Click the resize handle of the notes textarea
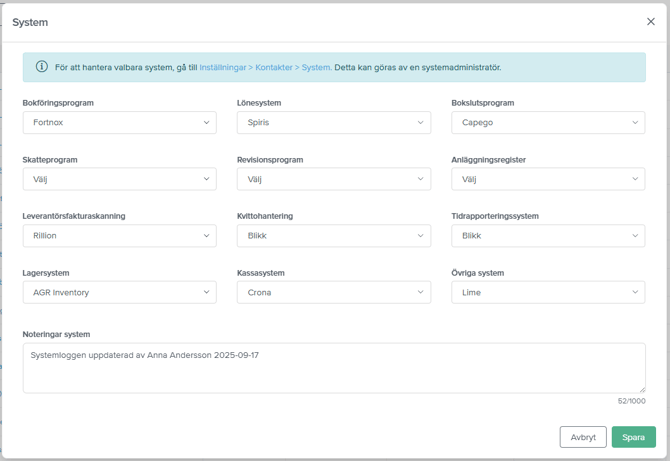 (x=641, y=389)
